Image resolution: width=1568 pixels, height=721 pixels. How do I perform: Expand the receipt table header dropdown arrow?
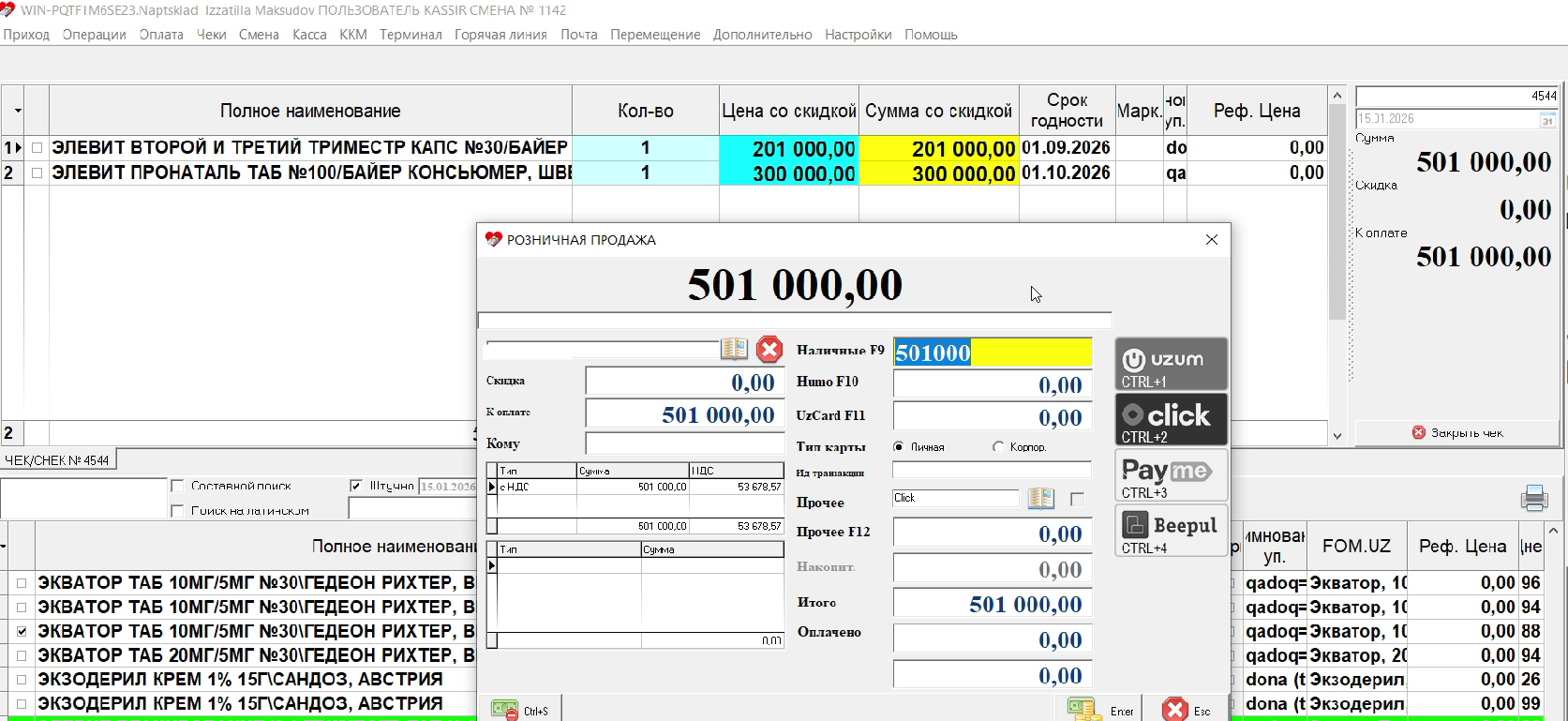point(18,111)
